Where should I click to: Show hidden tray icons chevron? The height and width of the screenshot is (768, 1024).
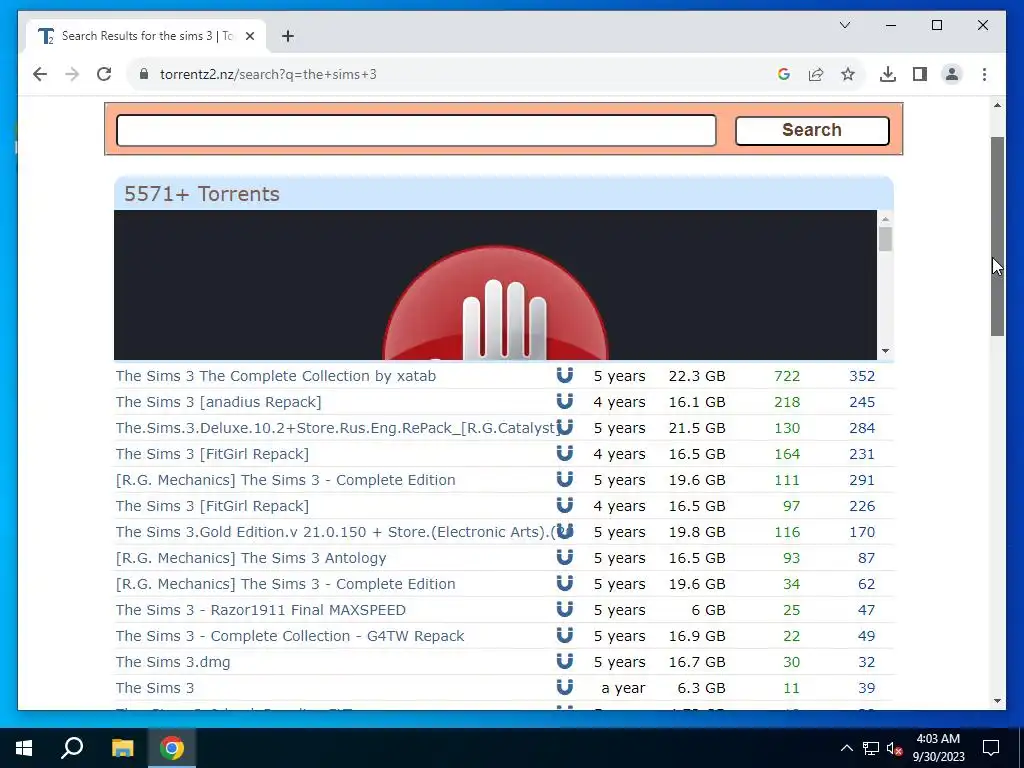(846, 748)
